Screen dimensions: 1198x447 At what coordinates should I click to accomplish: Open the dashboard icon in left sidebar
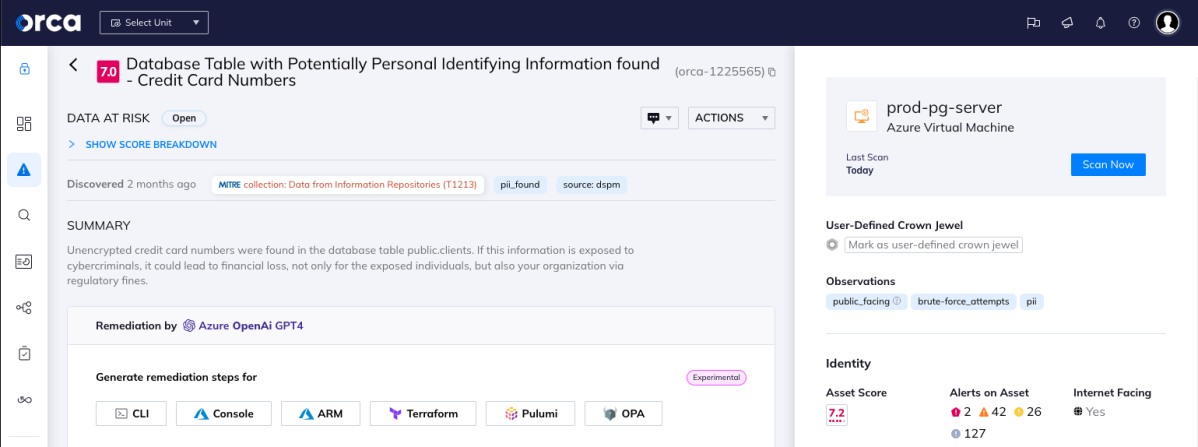(x=24, y=124)
